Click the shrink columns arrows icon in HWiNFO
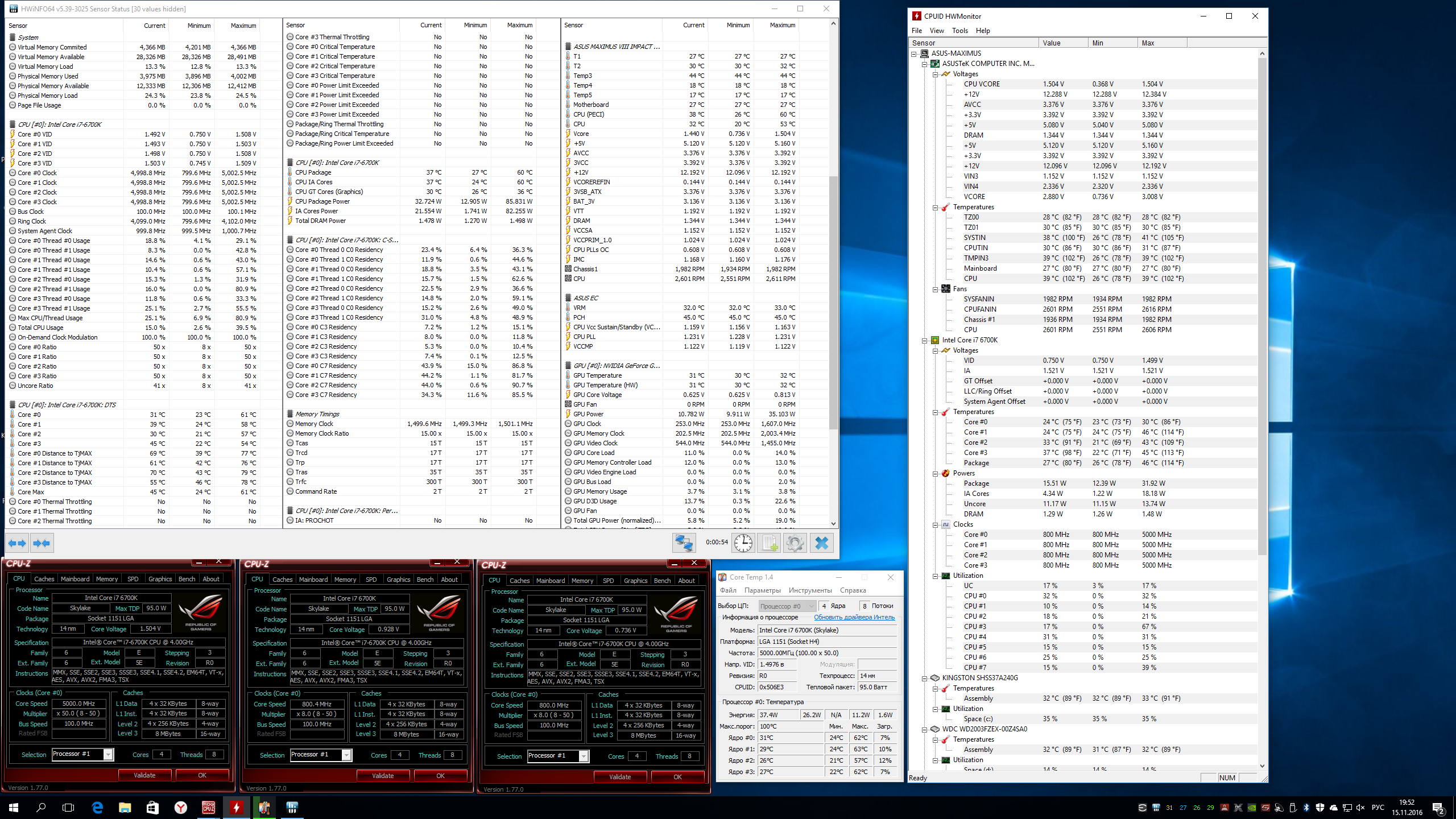The image size is (1456, 819). point(42,543)
